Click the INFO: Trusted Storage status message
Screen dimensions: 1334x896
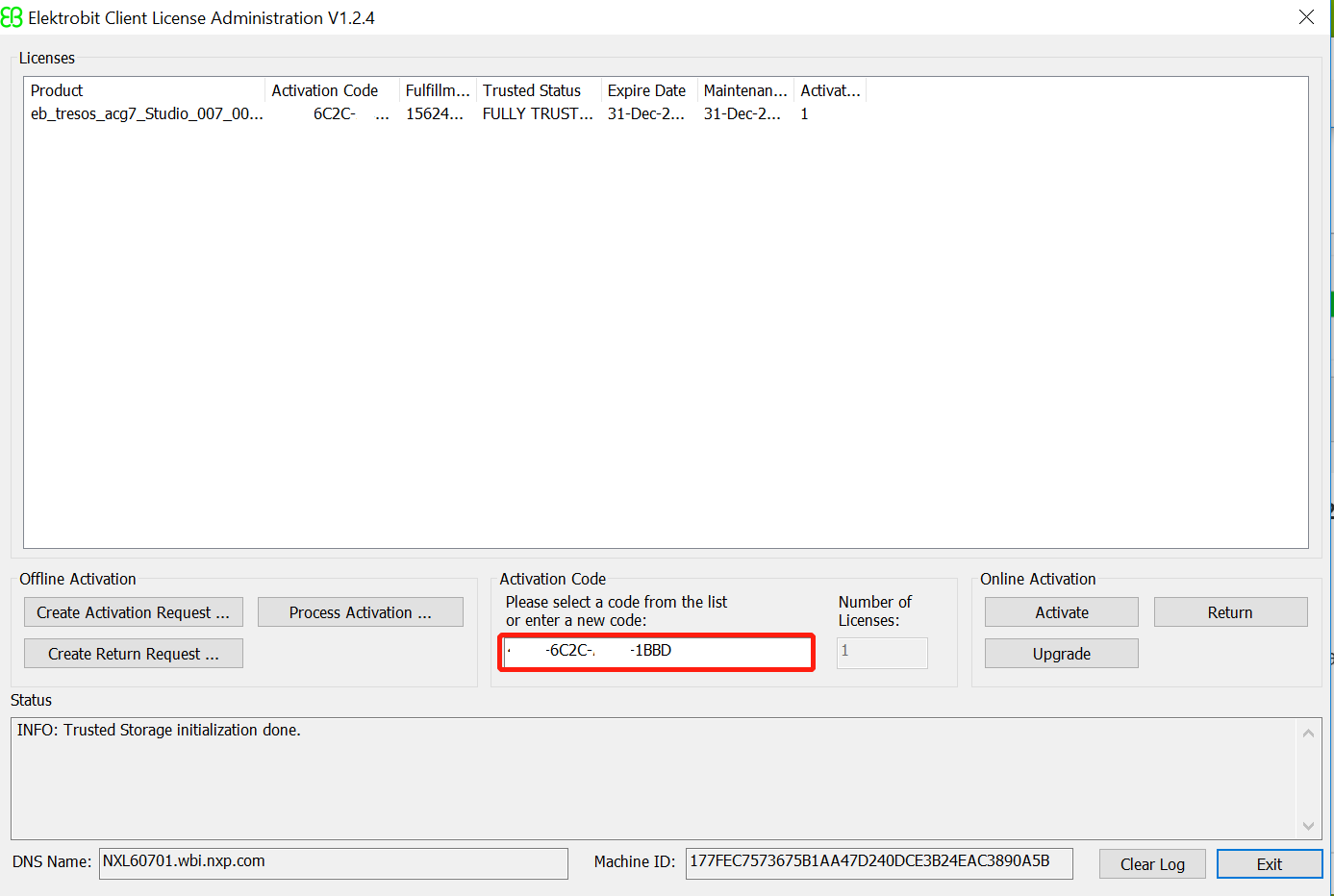tap(159, 730)
